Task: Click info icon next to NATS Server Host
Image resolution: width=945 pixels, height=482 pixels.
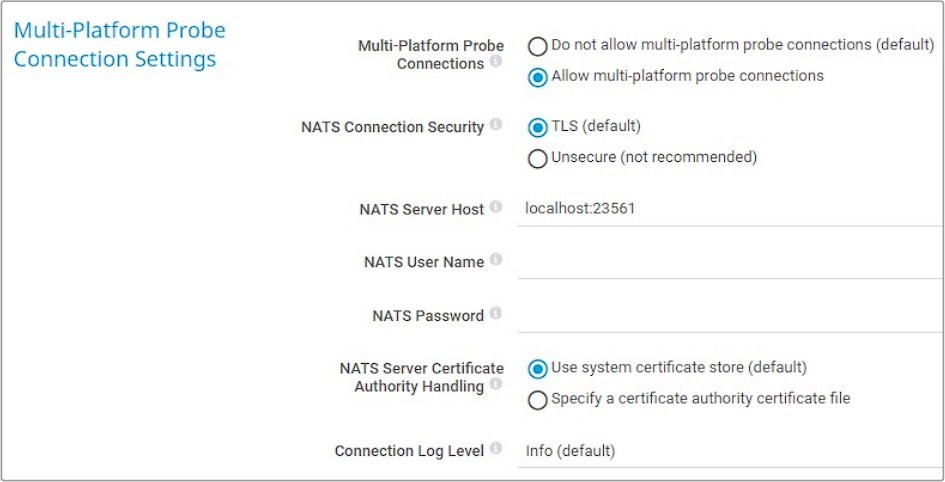Action: [x=497, y=208]
